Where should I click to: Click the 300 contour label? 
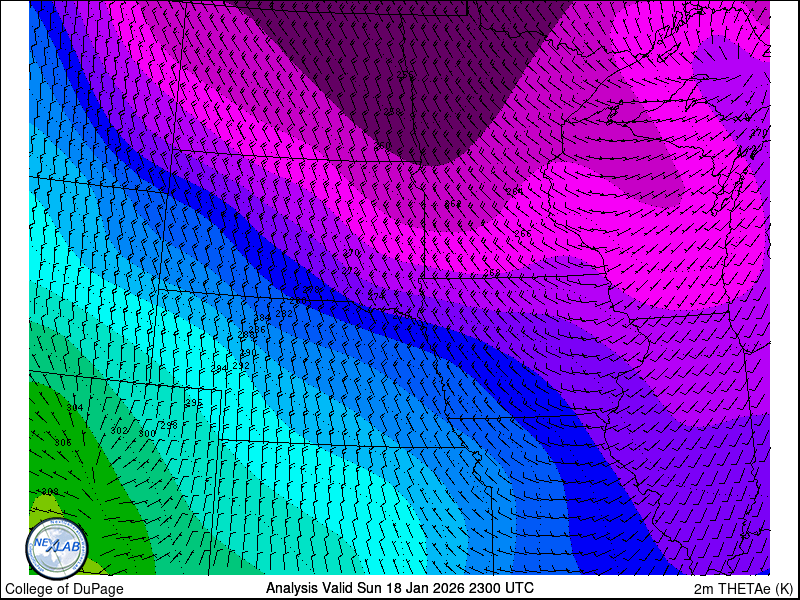point(147,433)
